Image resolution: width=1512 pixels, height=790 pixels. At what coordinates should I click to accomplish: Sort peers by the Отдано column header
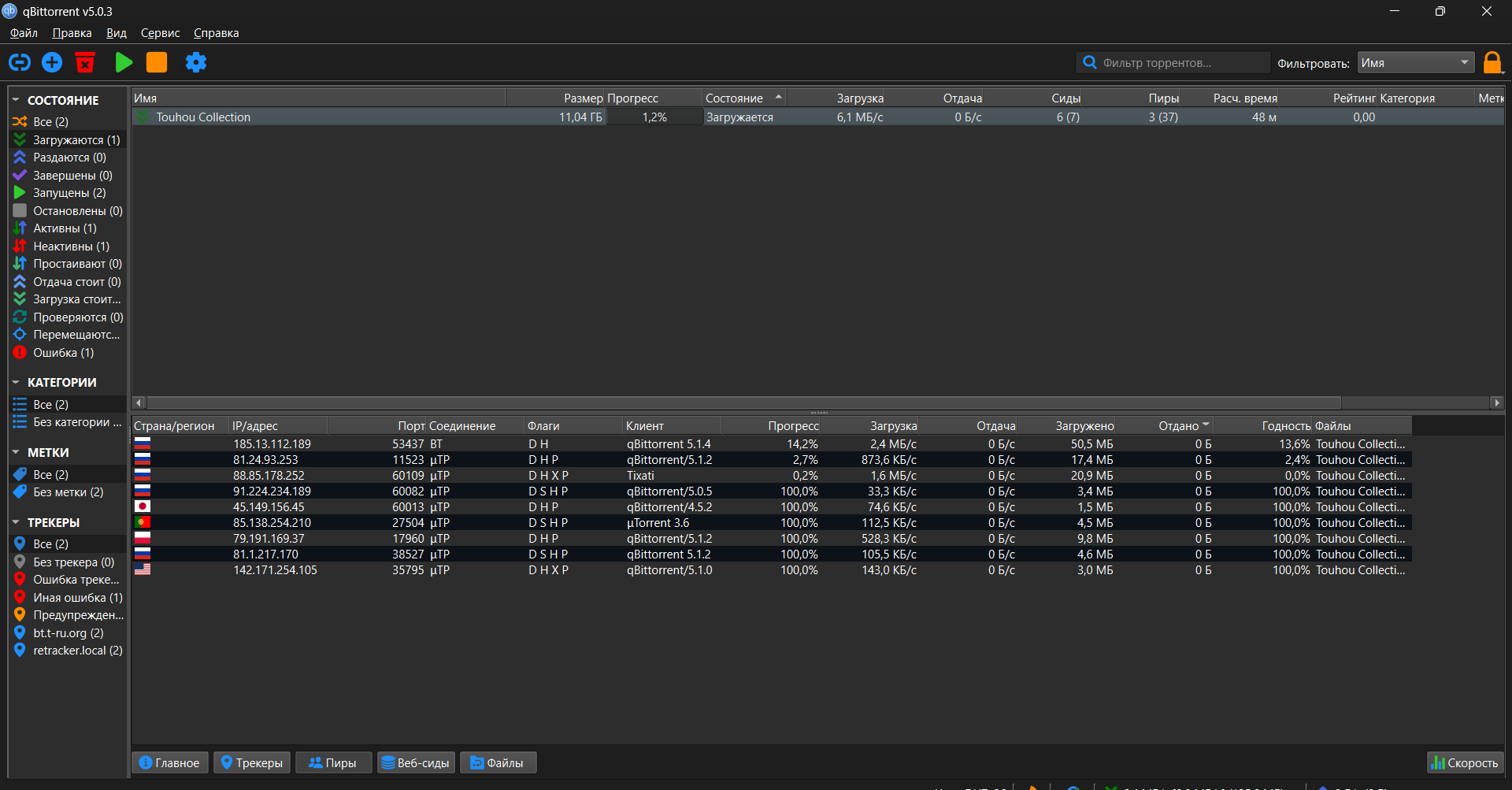tap(1165, 425)
